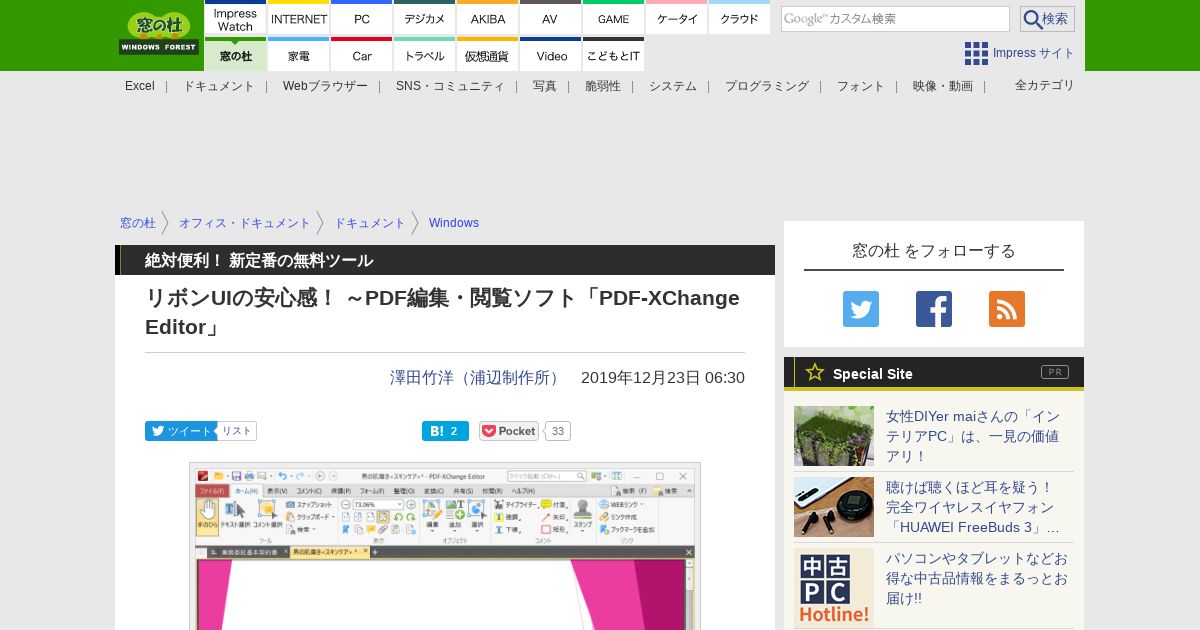Viewport: 1200px width, 630px height.
Task: Open the トラベル site tab
Action: 425,55
